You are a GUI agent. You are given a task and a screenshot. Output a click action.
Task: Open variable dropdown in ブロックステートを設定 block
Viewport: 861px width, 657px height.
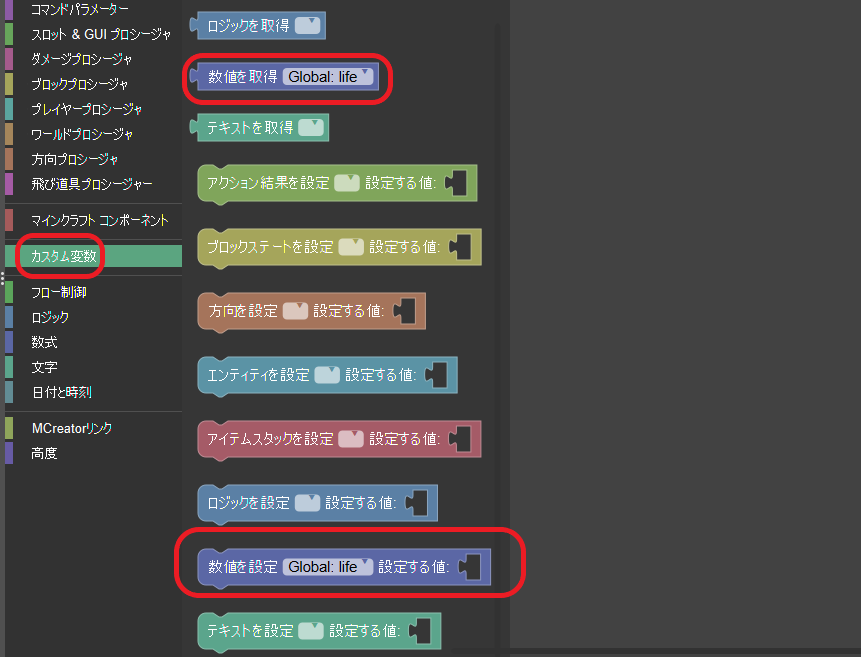tap(351, 247)
